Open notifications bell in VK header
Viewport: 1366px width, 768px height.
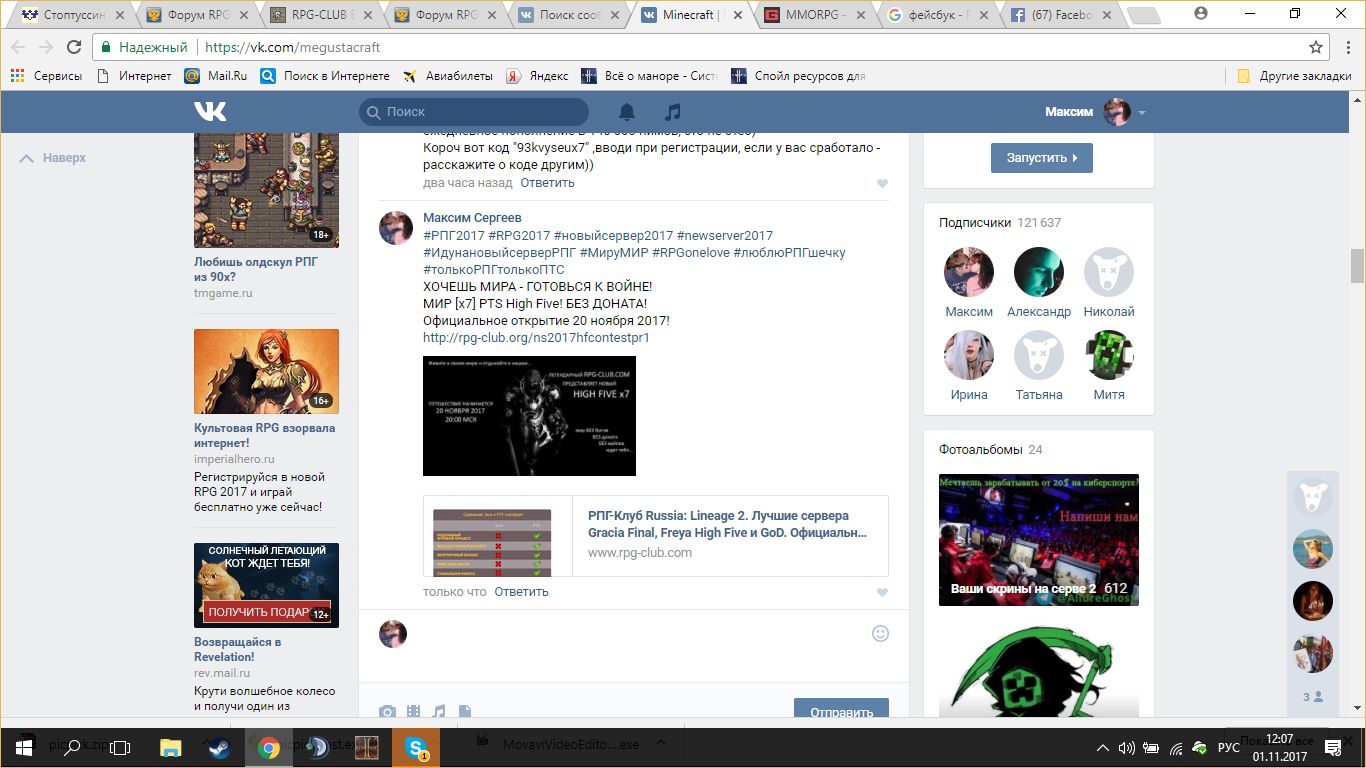[626, 112]
